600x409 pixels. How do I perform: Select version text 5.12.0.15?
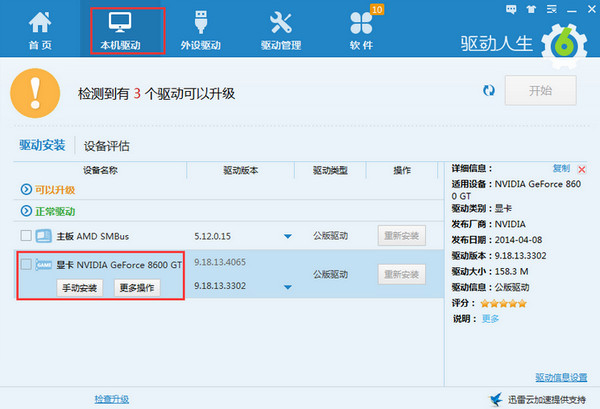pyautogui.click(x=212, y=236)
